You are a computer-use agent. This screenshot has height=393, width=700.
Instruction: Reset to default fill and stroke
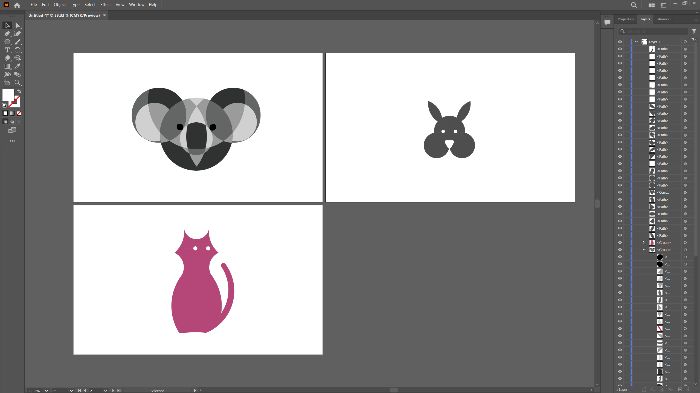tap(5, 105)
